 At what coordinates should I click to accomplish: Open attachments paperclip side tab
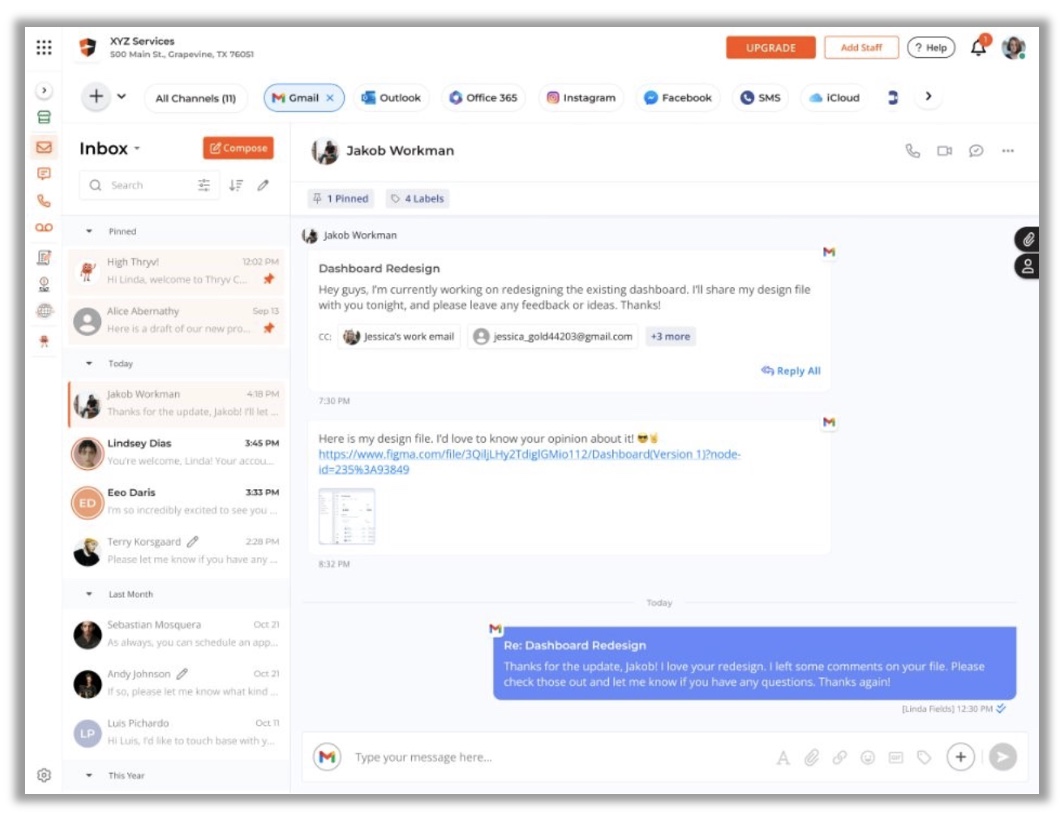(x=1027, y=239)
